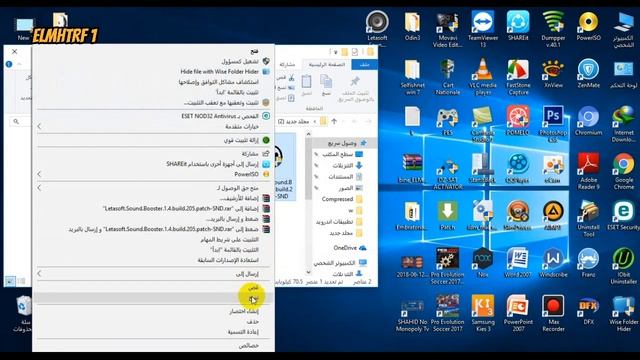Launch Google Chrome from desktop
Image resolution: width=640 pixels, height=360 pixels.
click(623, 171)
